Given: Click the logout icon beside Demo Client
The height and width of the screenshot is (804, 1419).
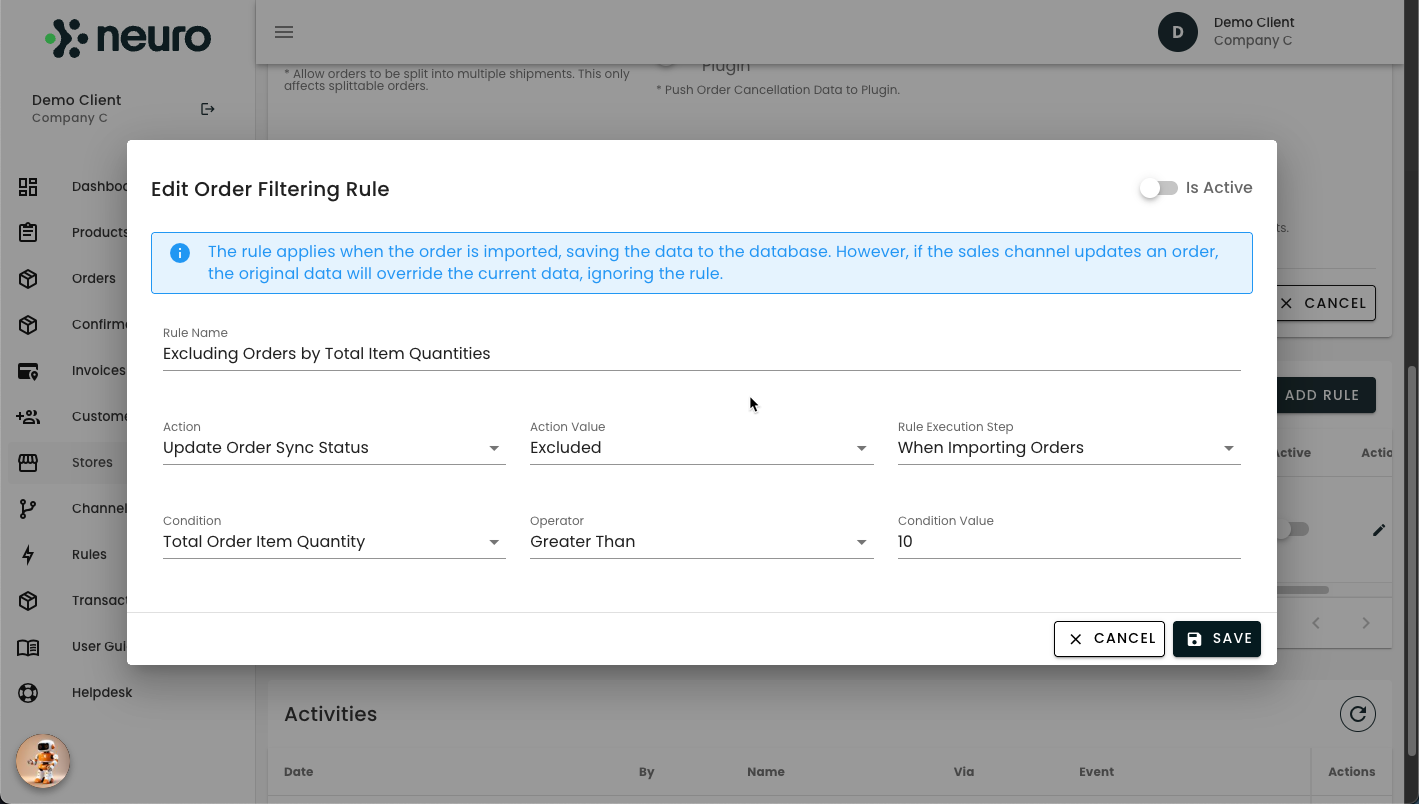Looking at the screenshot, I should tap(208, 109).
